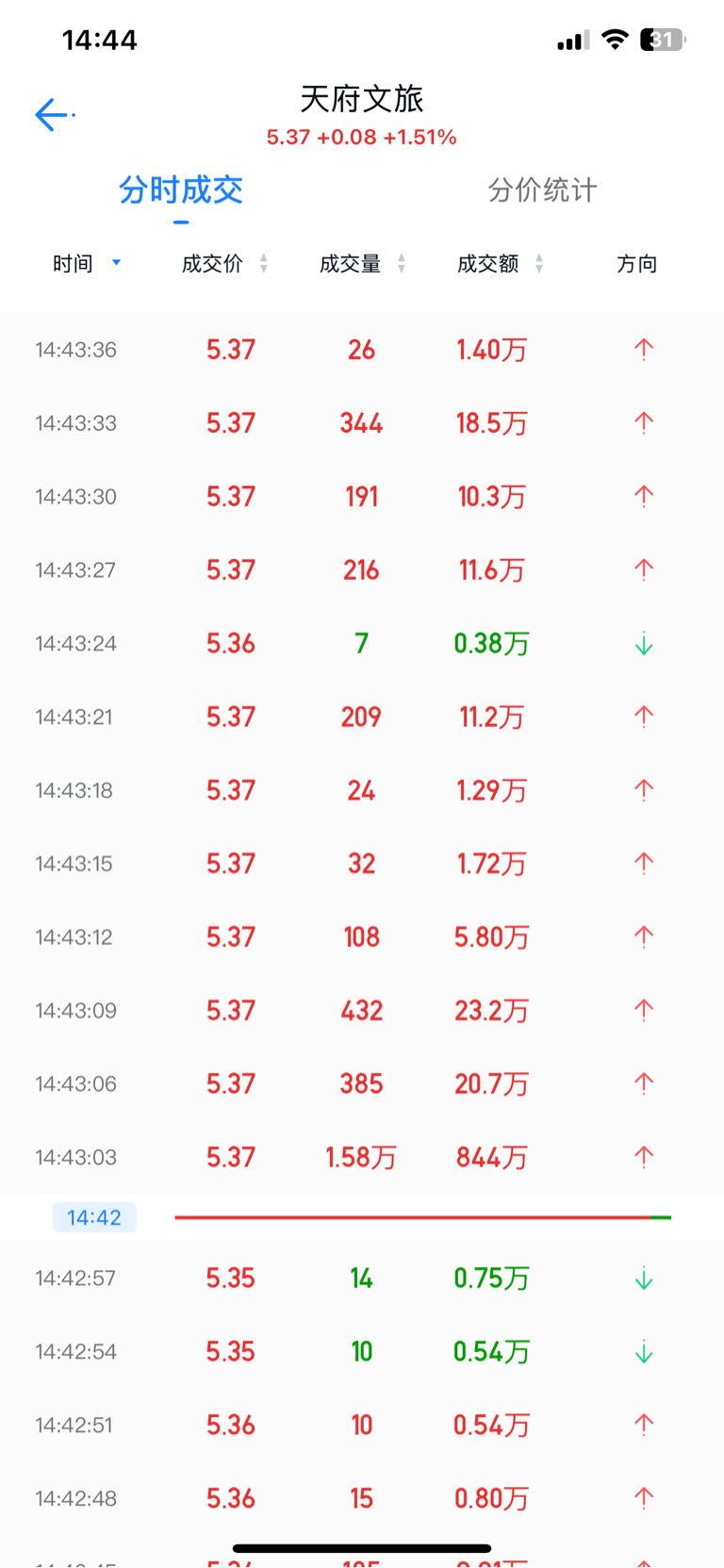Click up arrow in 14:43:03 row
This screenshot has height=1568, width=724.
[x=644, y=1157]
